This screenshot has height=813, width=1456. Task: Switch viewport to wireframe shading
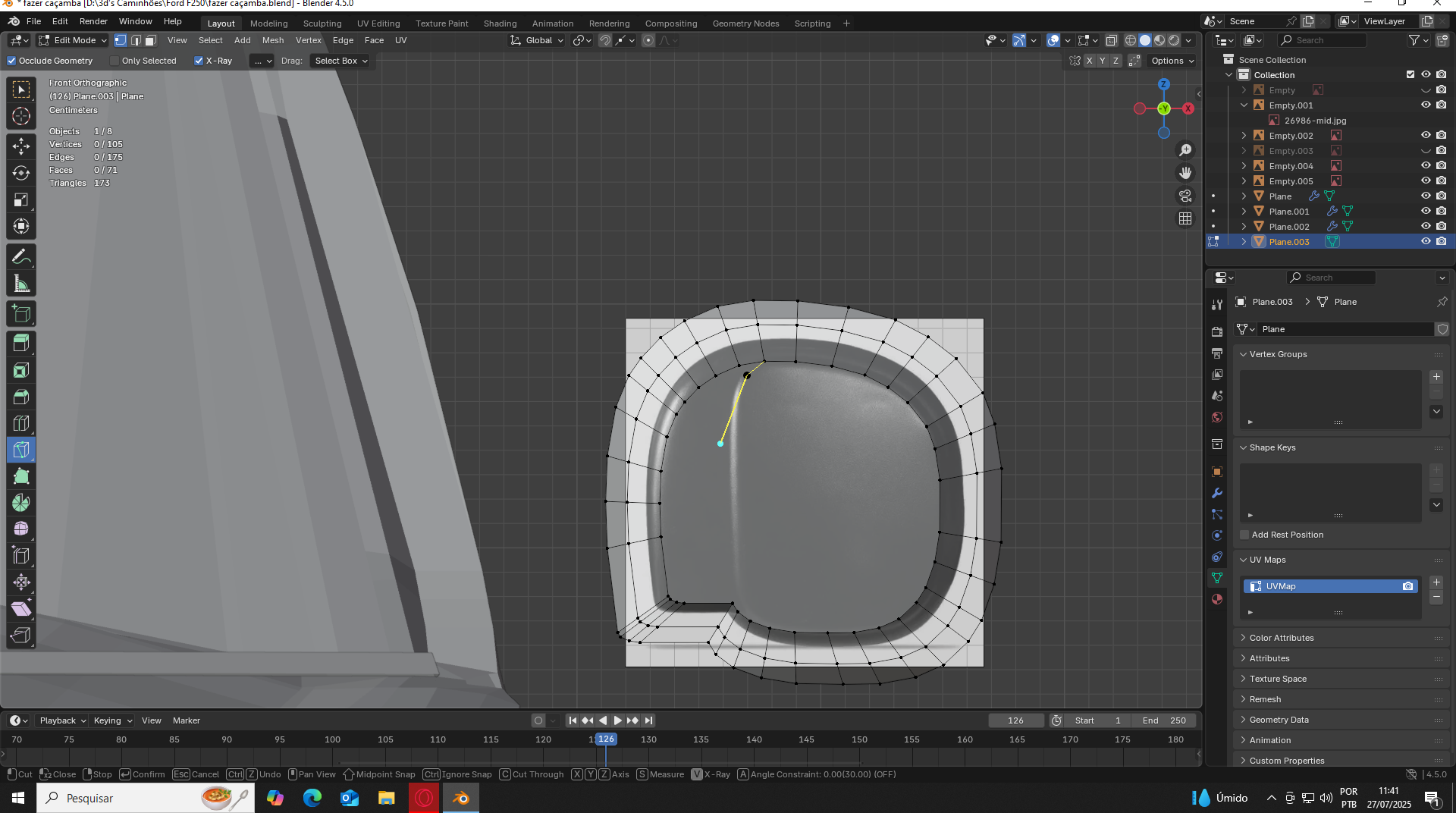coord(1131,40)
